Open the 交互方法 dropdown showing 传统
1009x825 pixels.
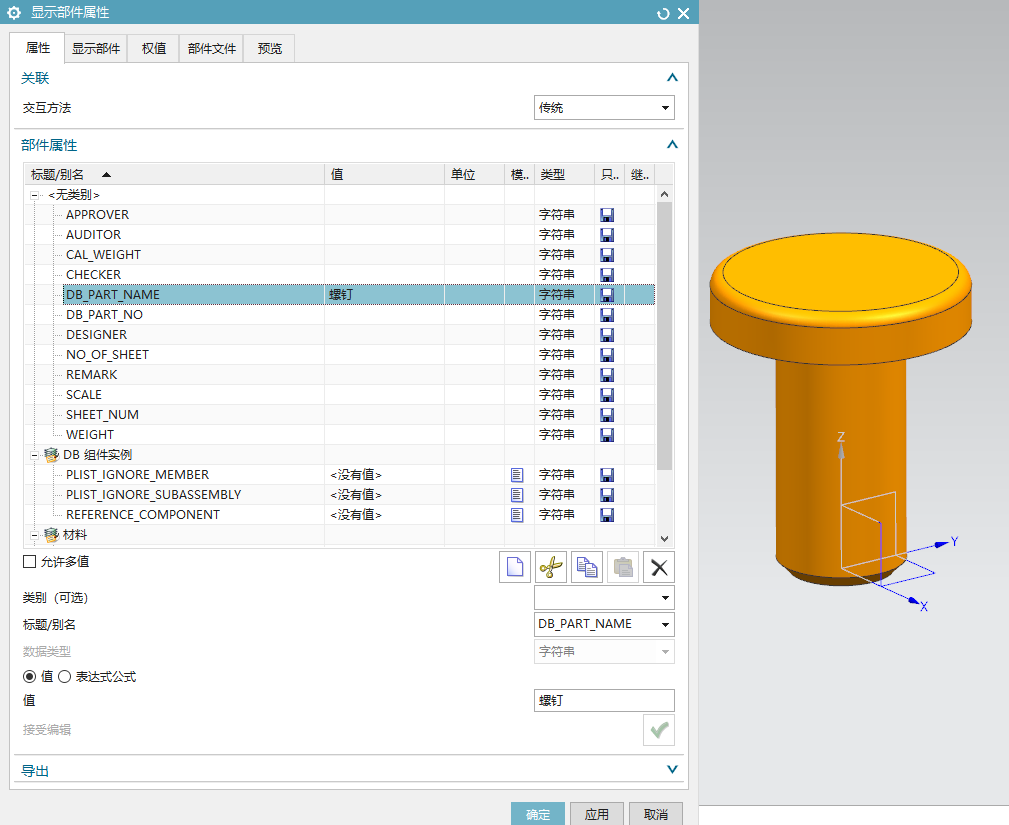pyautogui.click(x=604, y=107)
